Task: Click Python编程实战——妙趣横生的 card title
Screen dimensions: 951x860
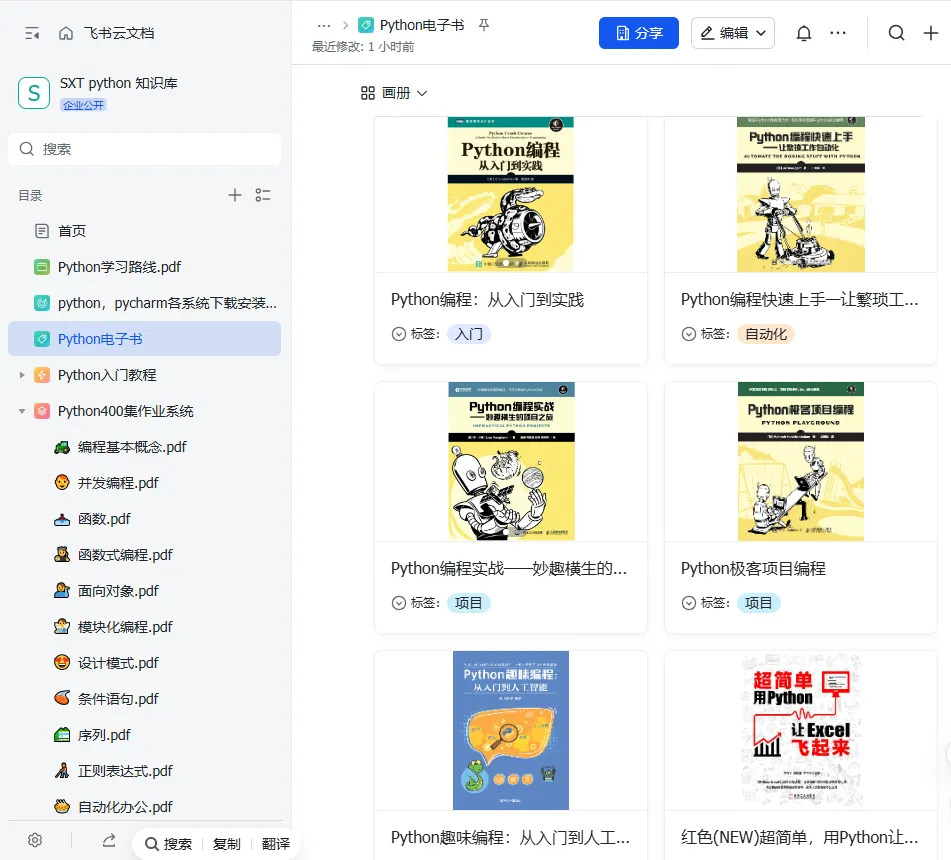Action: point(509,568)
